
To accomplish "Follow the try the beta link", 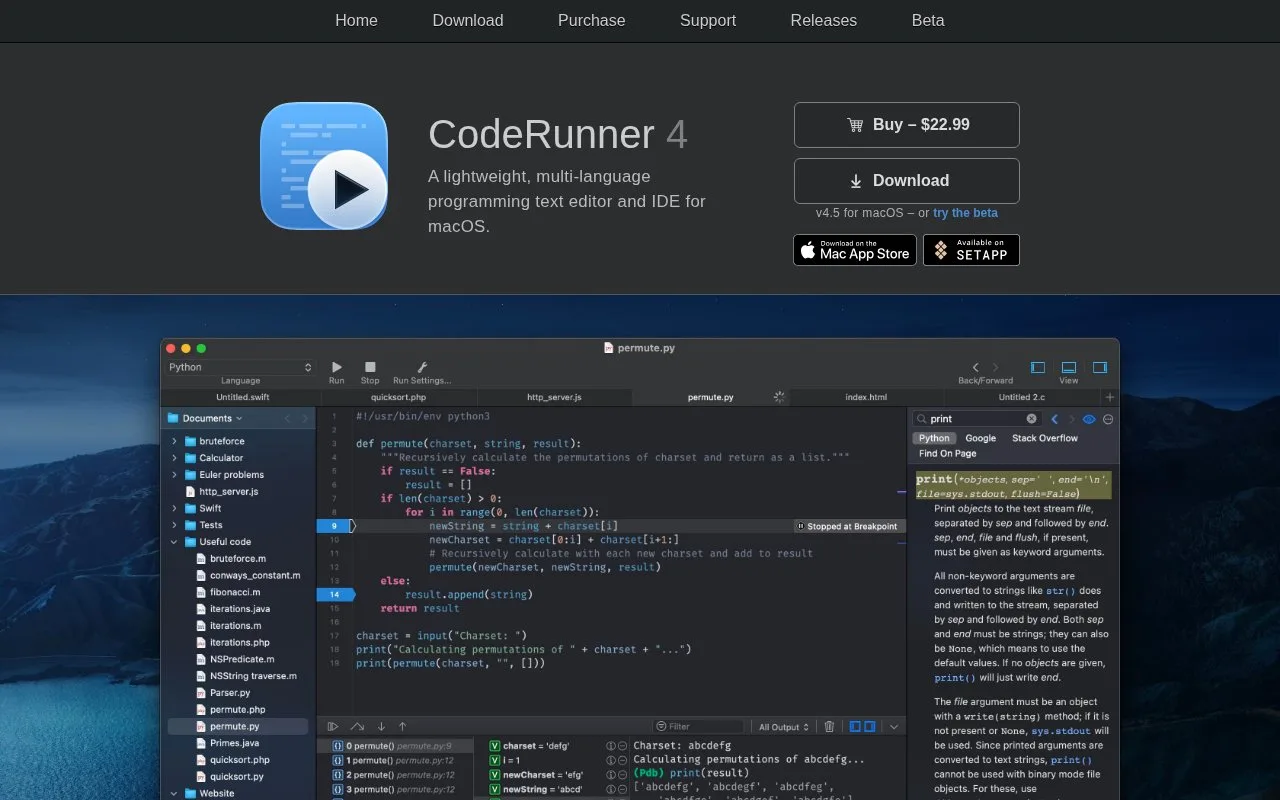I will [965, 213].
